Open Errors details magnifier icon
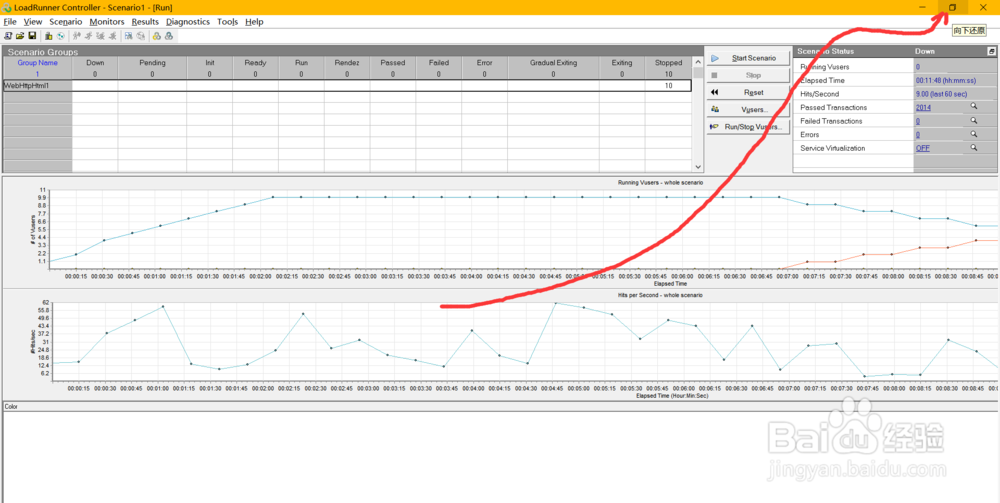This screenshot has height=503, width=1000. 974,135
